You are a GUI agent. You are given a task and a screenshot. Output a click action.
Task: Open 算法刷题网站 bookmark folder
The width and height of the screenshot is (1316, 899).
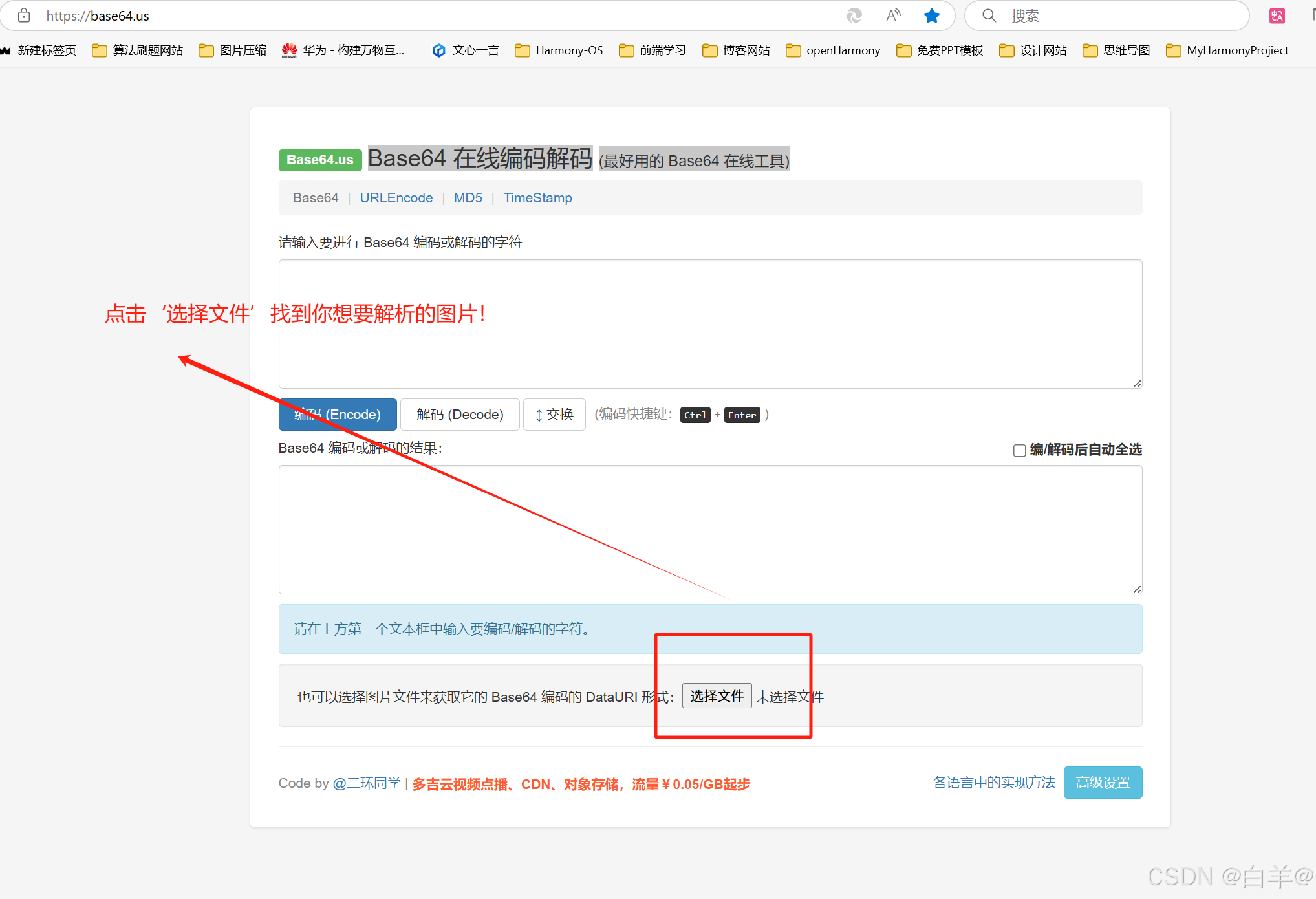(x=137, y=50)
